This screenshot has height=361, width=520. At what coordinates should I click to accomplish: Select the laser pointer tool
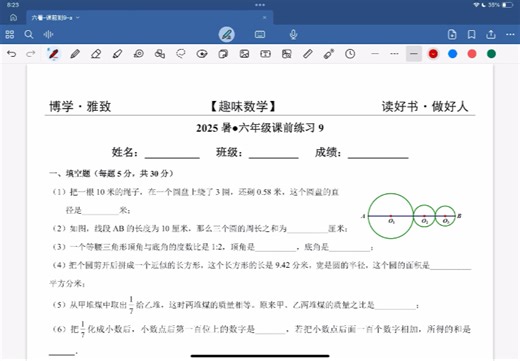pyautogui.click(x=329, y=54)
